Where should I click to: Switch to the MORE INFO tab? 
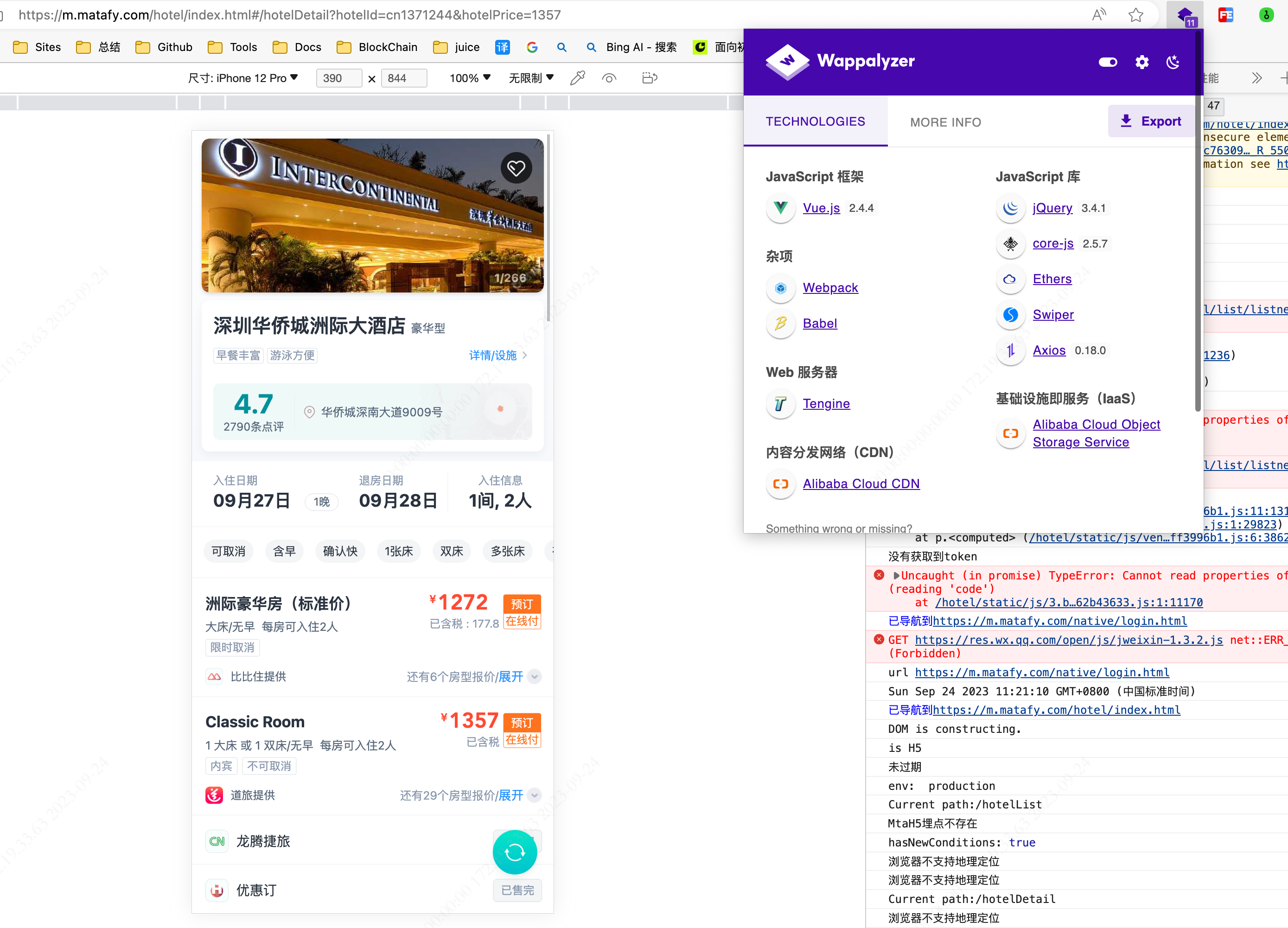[944, 122]
